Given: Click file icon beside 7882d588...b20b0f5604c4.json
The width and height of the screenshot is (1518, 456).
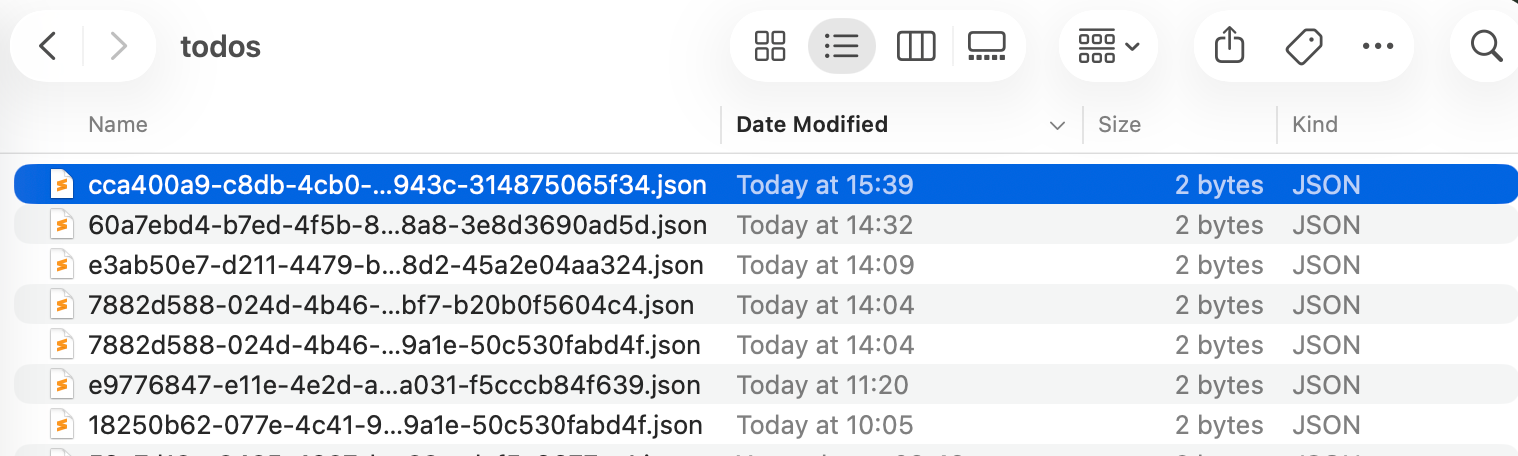Looking at the screenshot, I should (62, 305).
